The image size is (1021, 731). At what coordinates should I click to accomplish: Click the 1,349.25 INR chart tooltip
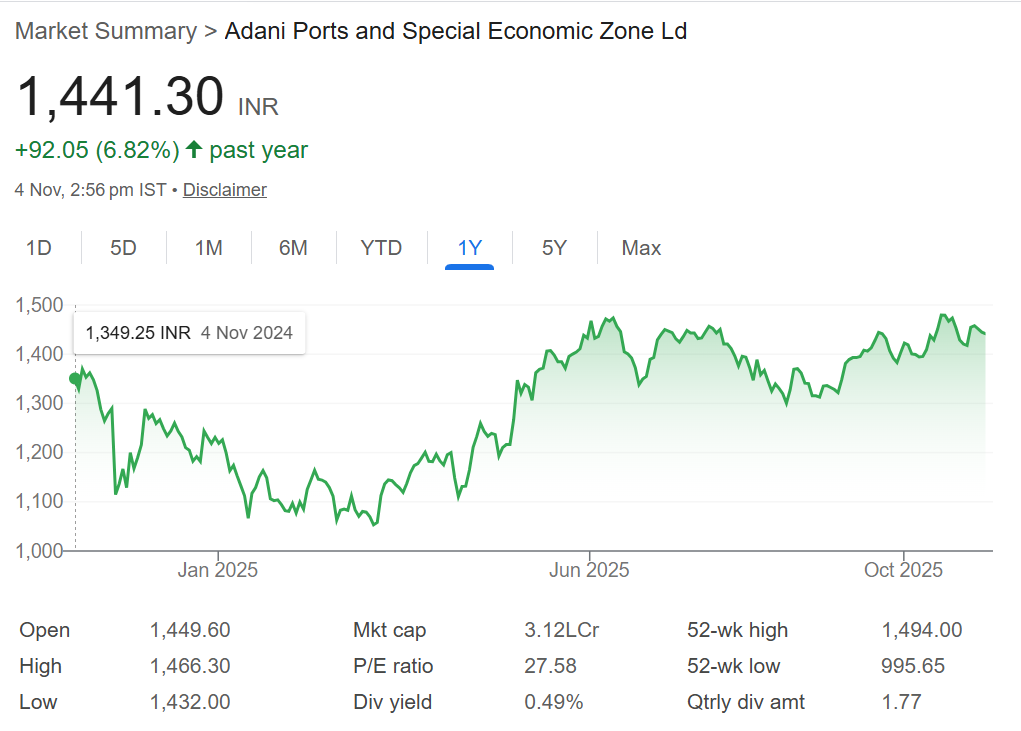point(190,333)
